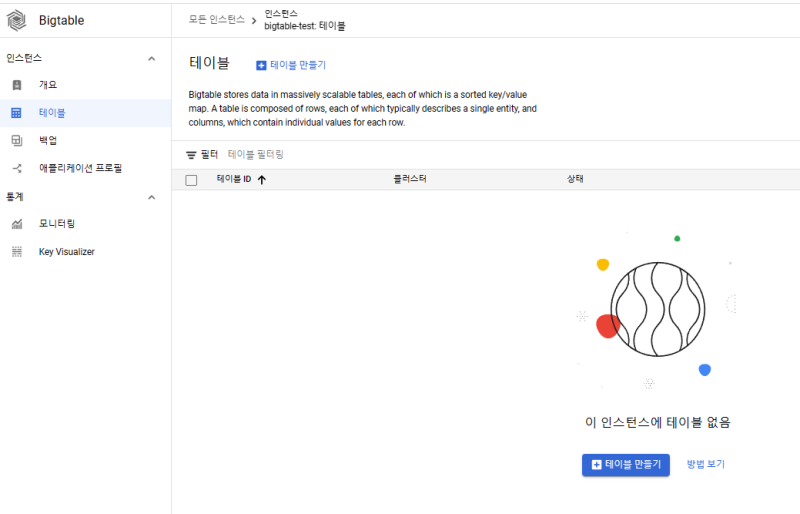Click the 클러스터 column header
Image resolution: width=800 pixels, height=514 pixels.
(x=410, y=179)
